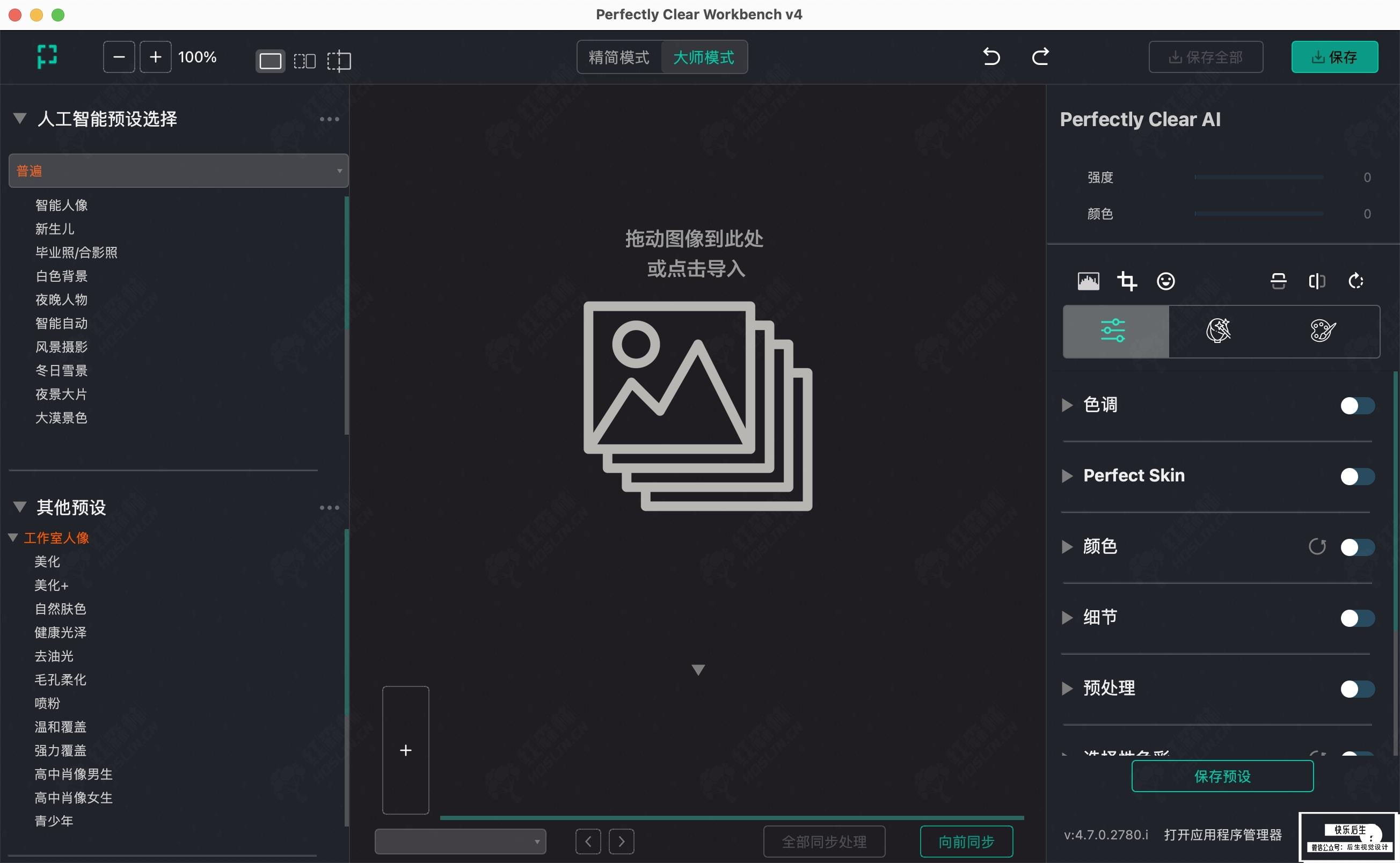
Task: Expand the Perfect Skin section
Action: pos(1067,476)
